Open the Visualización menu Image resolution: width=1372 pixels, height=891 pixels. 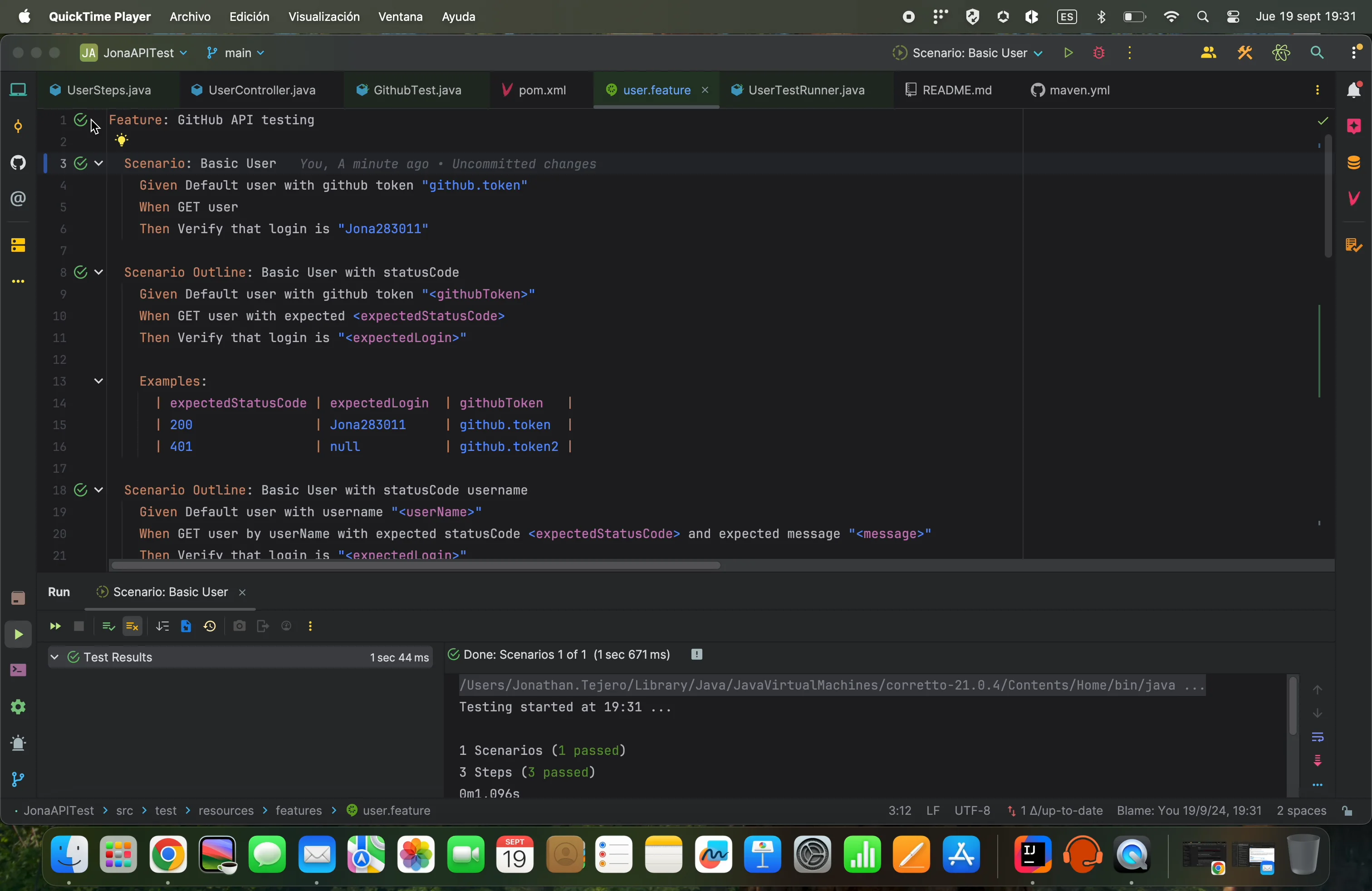(x=324, y=17)
